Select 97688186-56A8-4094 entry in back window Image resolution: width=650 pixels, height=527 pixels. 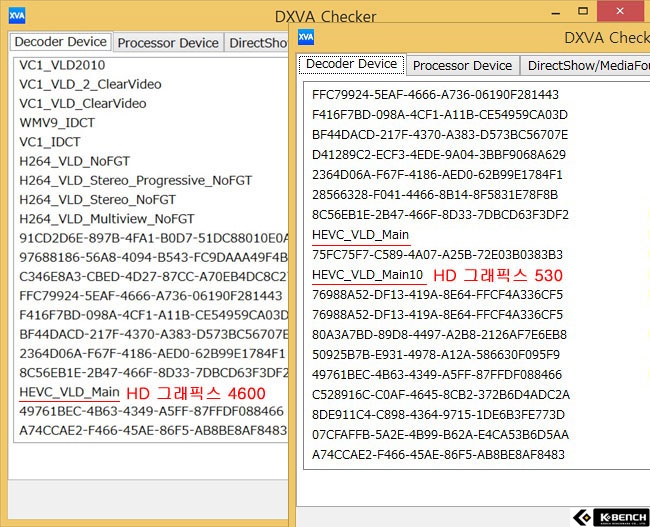(154, 257)
